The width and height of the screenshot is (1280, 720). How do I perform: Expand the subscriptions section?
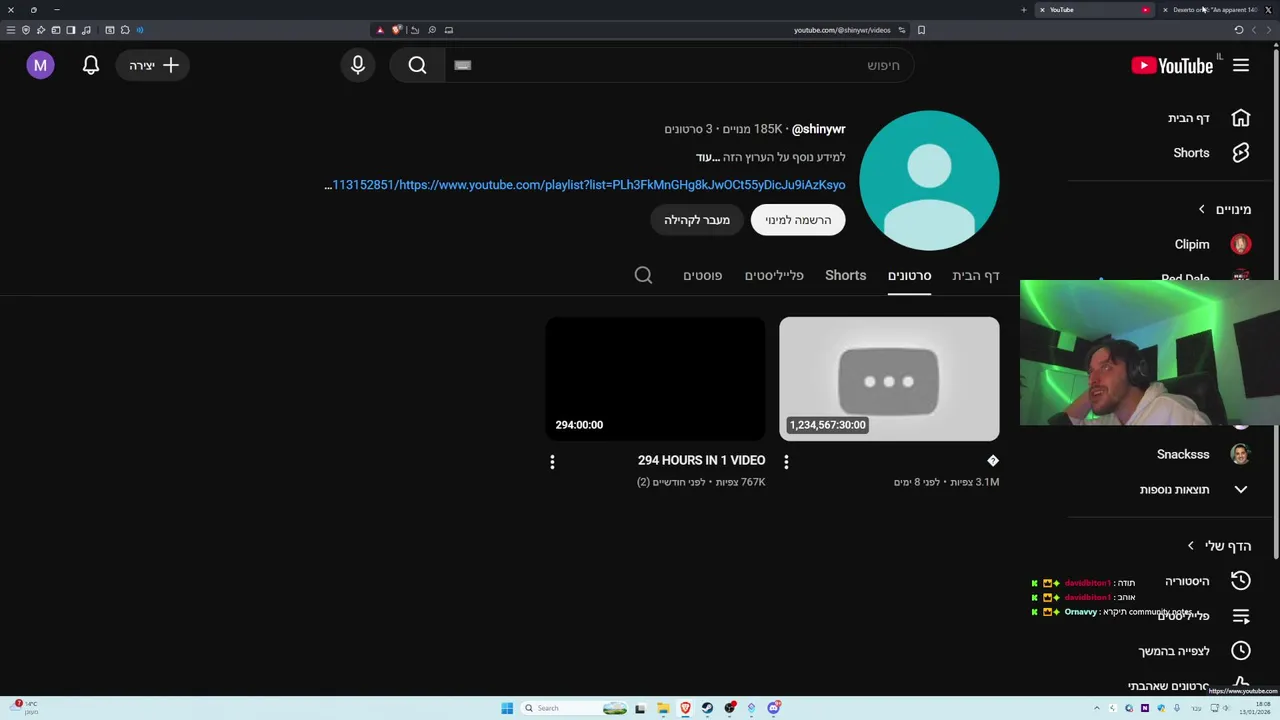click(1225, 209)
